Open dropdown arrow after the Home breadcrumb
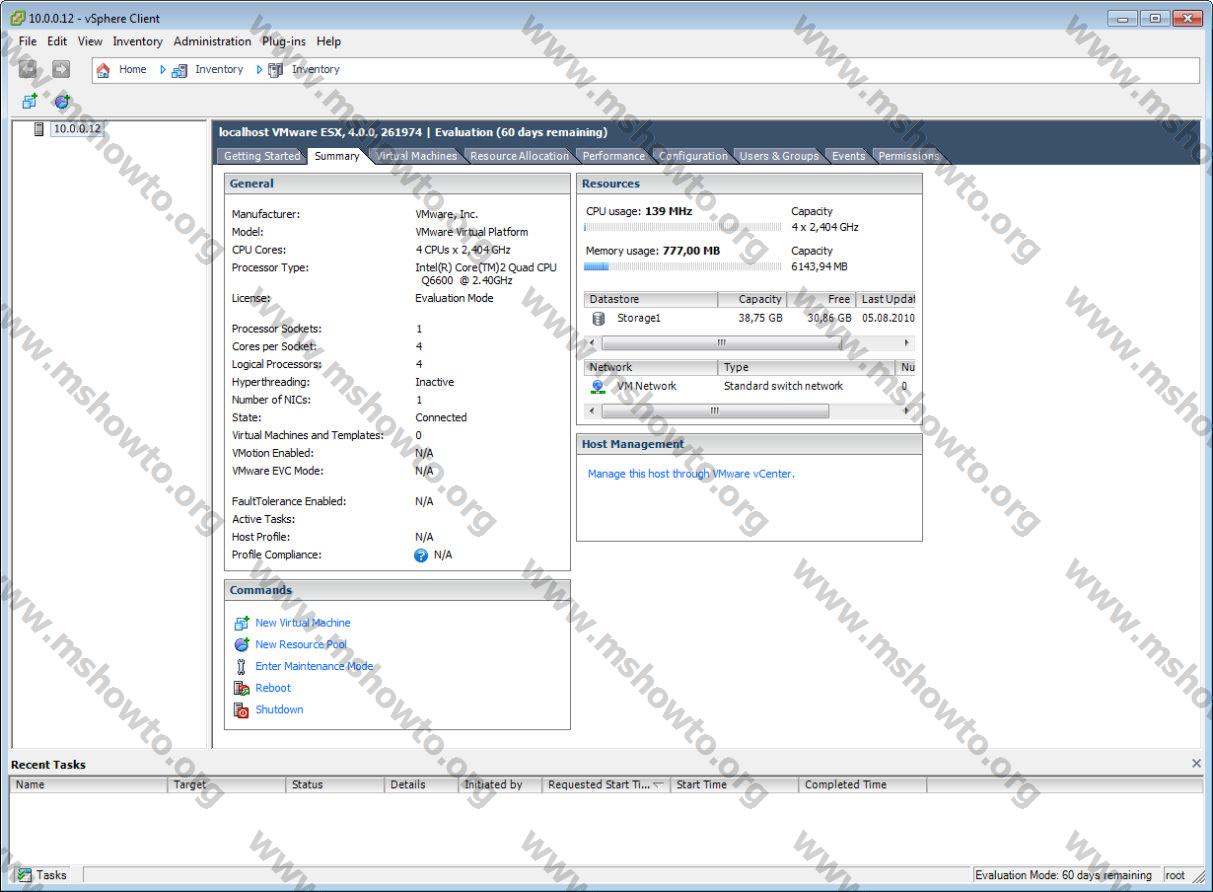1213x892 pixels. click(163, 70)
